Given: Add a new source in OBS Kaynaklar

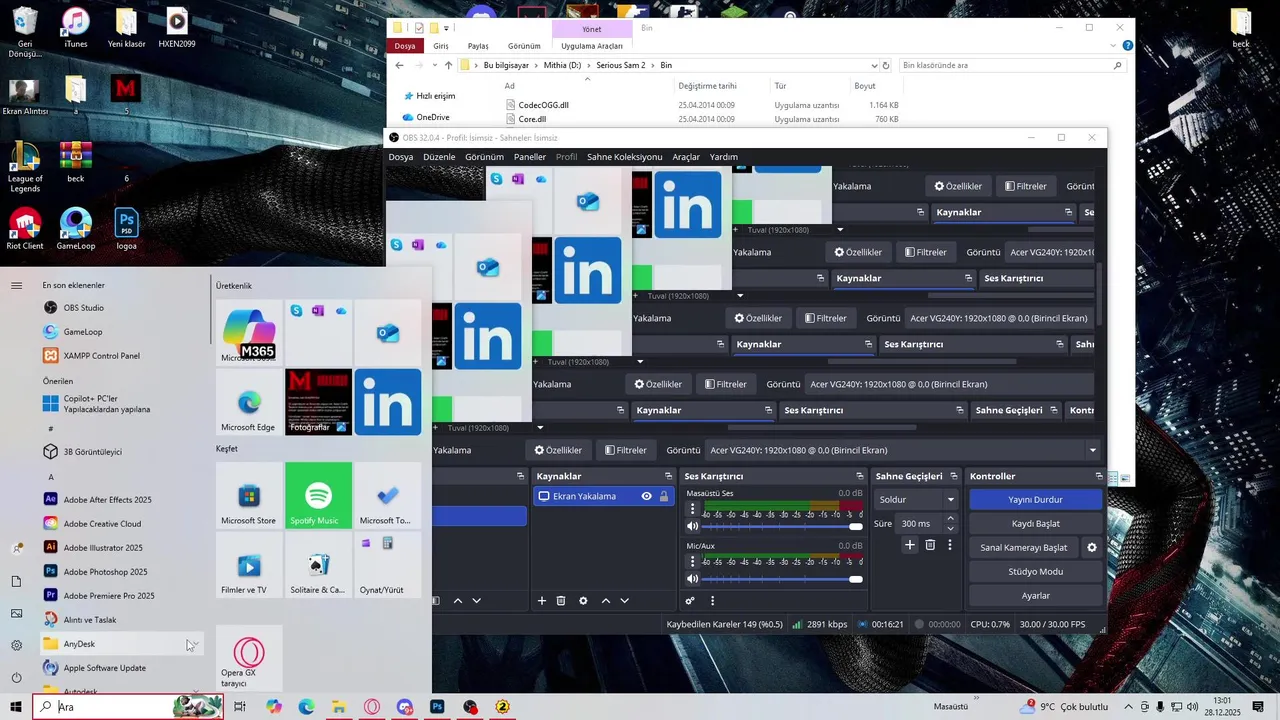Looking at the screenshot, I should 542,601.
